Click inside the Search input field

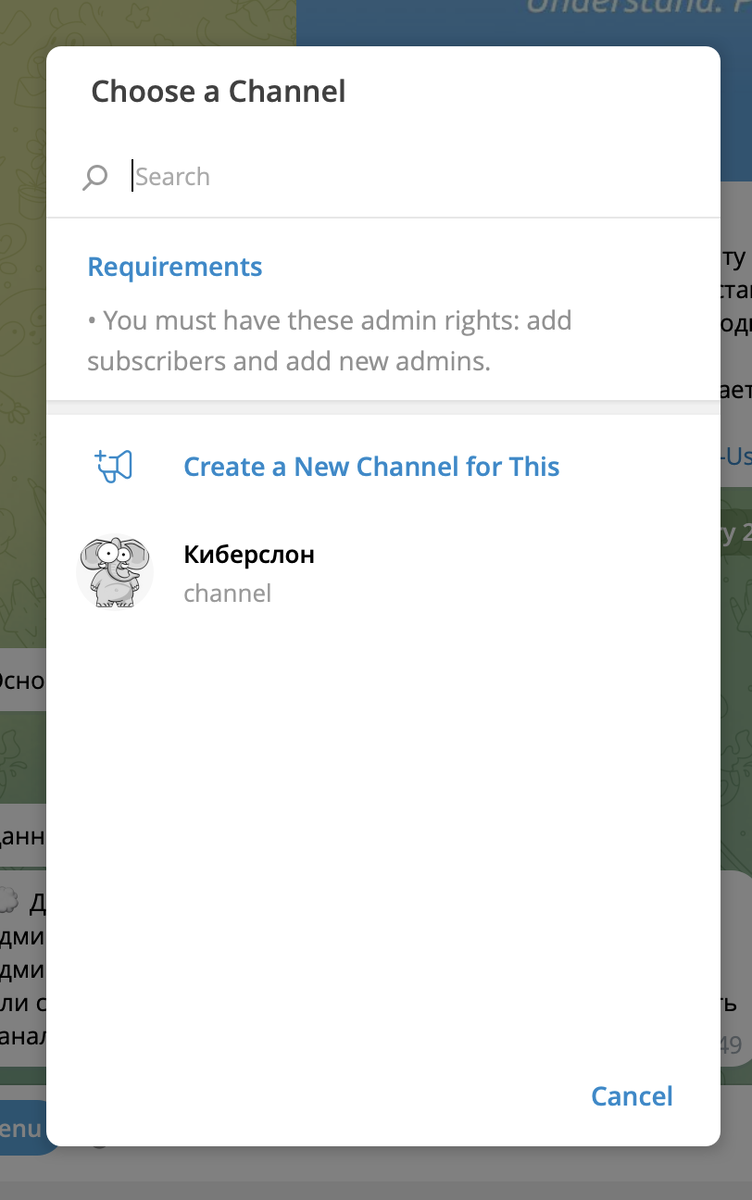[x=250, y=176]
